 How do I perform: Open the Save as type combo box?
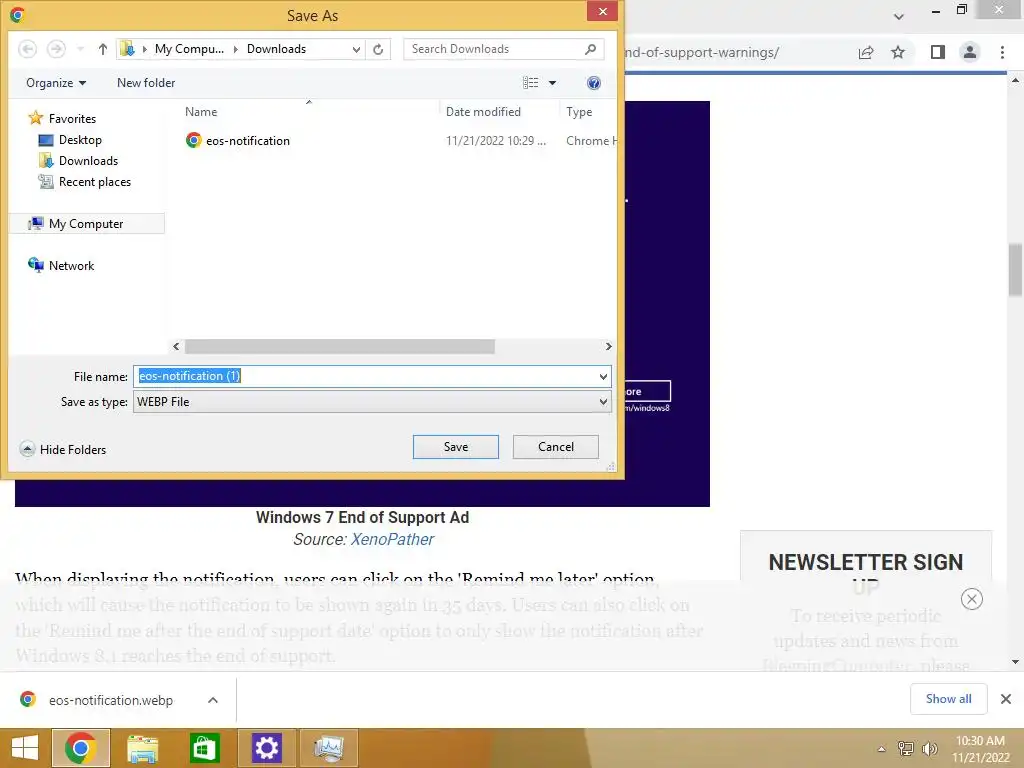(372, 402)
